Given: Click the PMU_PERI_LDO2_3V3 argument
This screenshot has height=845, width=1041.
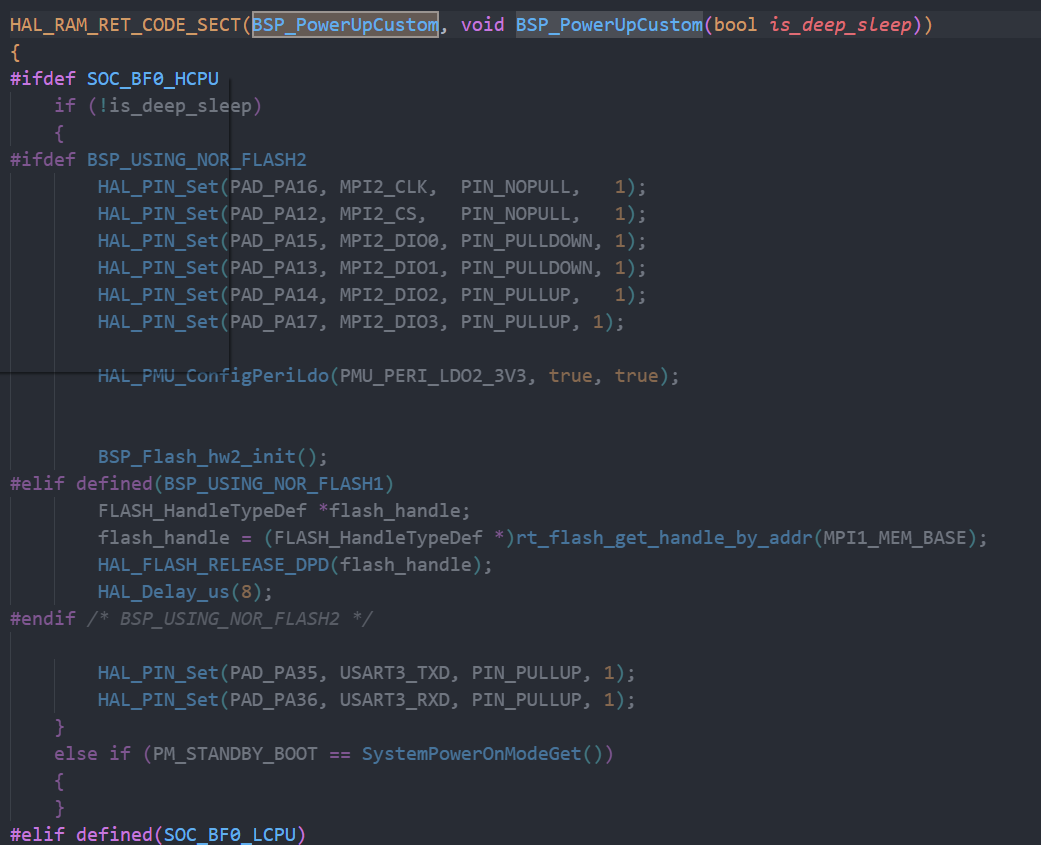Looking at the screenshot, I should (x=433, y=376).
